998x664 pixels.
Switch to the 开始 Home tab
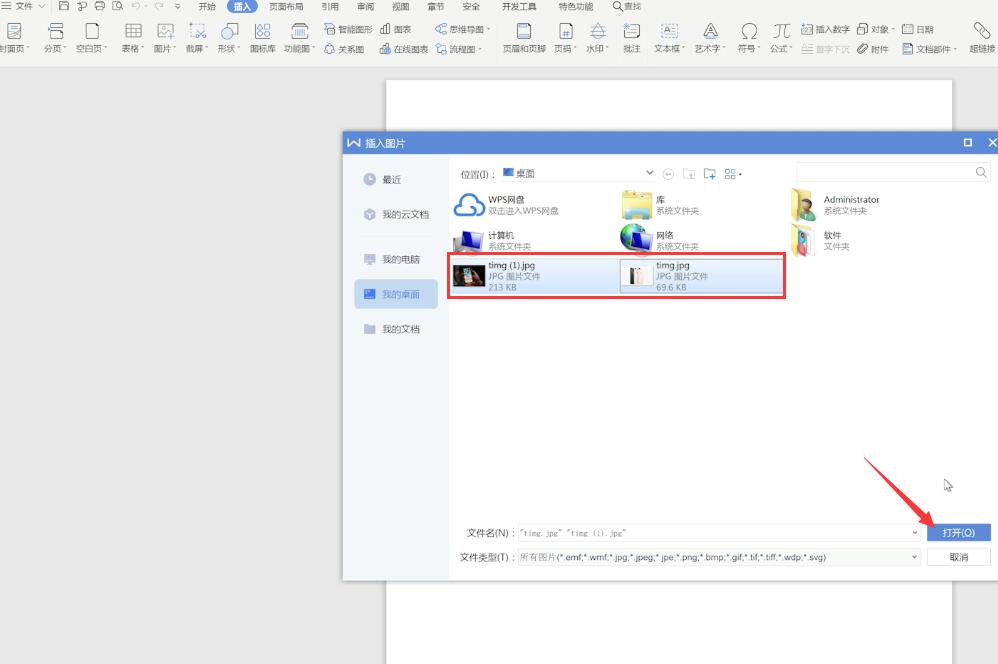(x=207, y=6)
